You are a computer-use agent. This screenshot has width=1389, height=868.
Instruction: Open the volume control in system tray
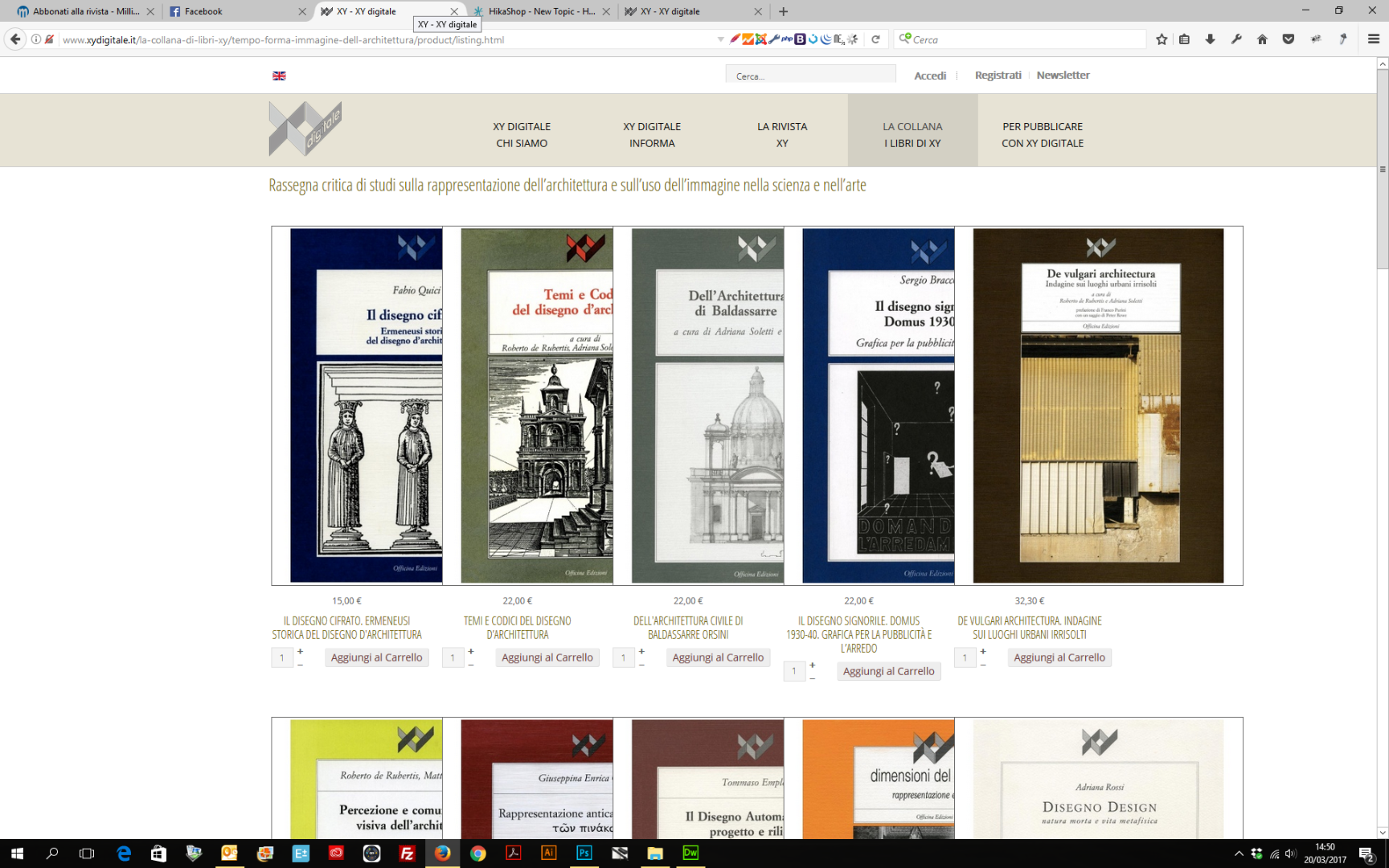tap(1291, 854)
